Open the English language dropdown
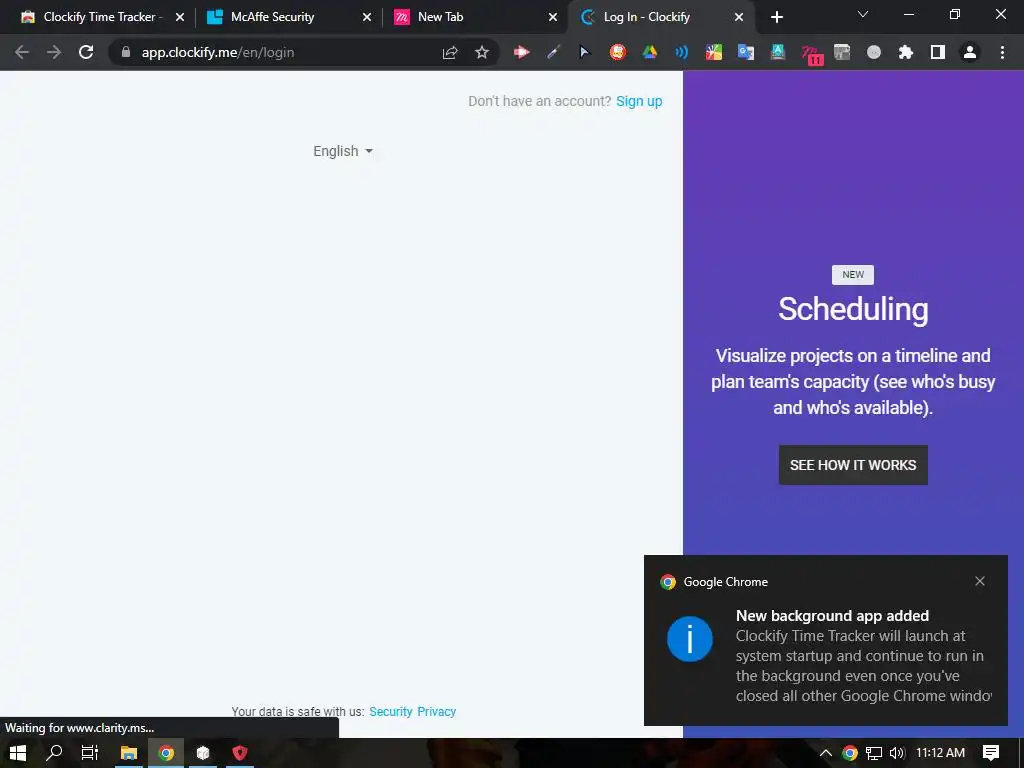Viewport: 1024px width, 768px height. click(343, 151)
